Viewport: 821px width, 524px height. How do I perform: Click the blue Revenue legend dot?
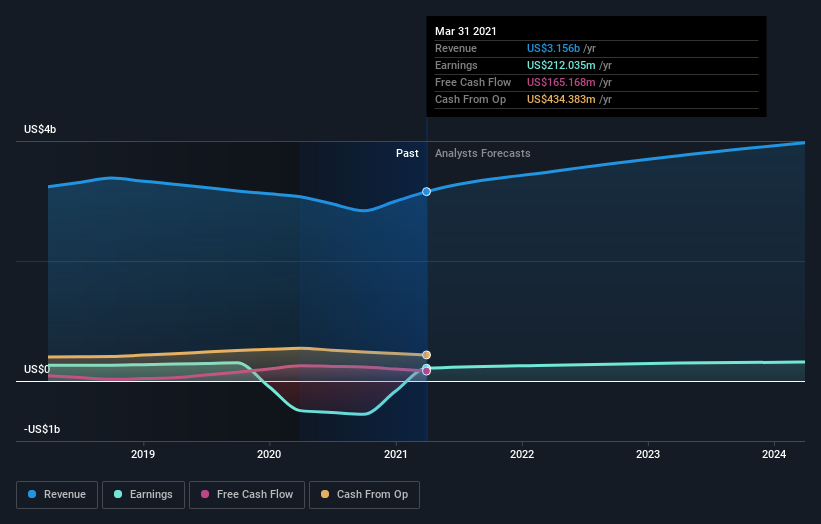tap(32, 494)
